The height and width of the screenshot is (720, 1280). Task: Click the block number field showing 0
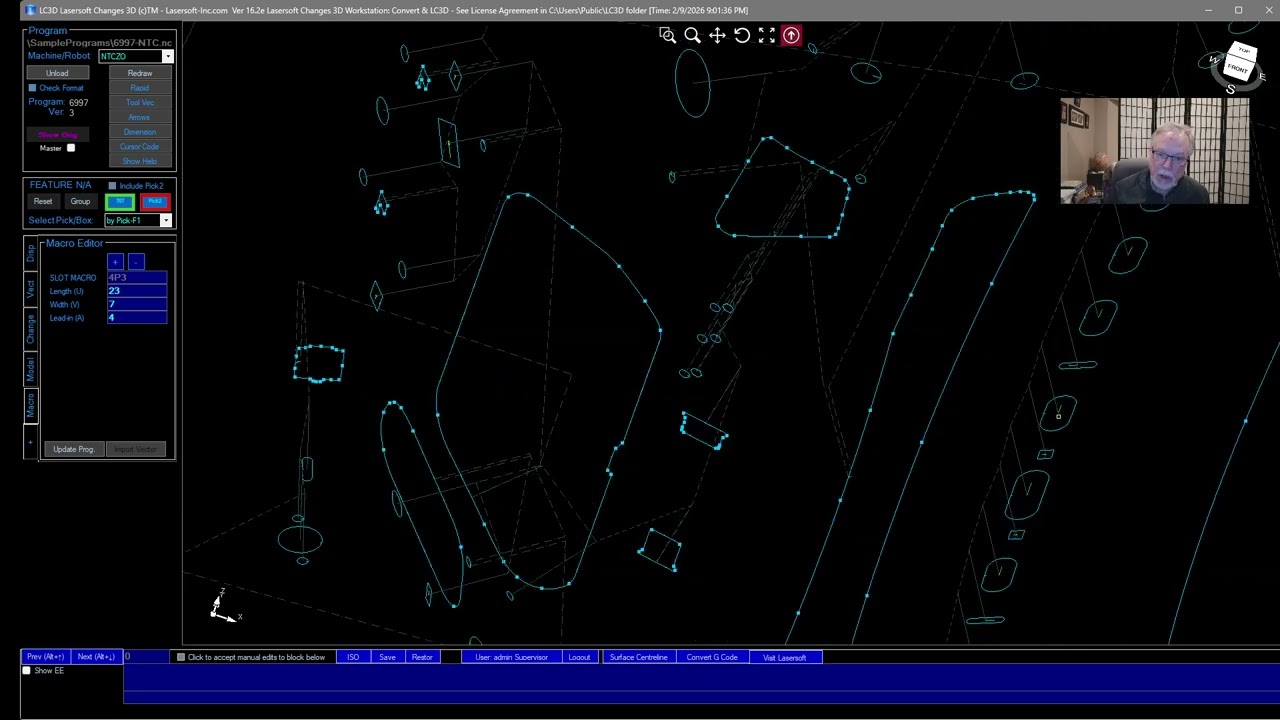[146, 657]
